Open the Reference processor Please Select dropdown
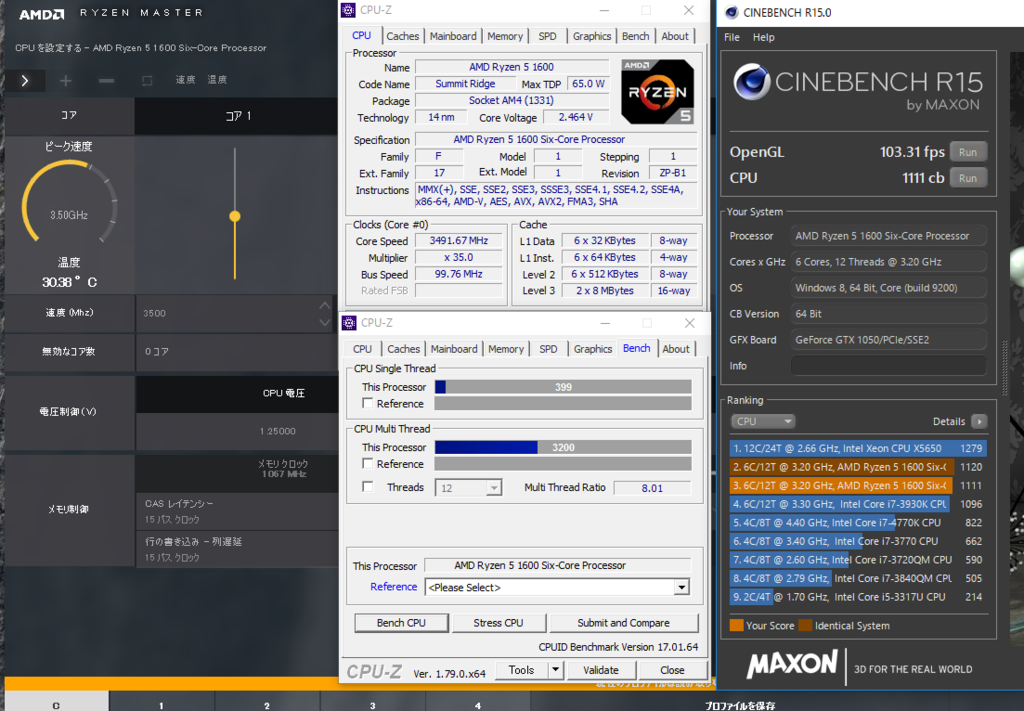 (x=681, y=587)
